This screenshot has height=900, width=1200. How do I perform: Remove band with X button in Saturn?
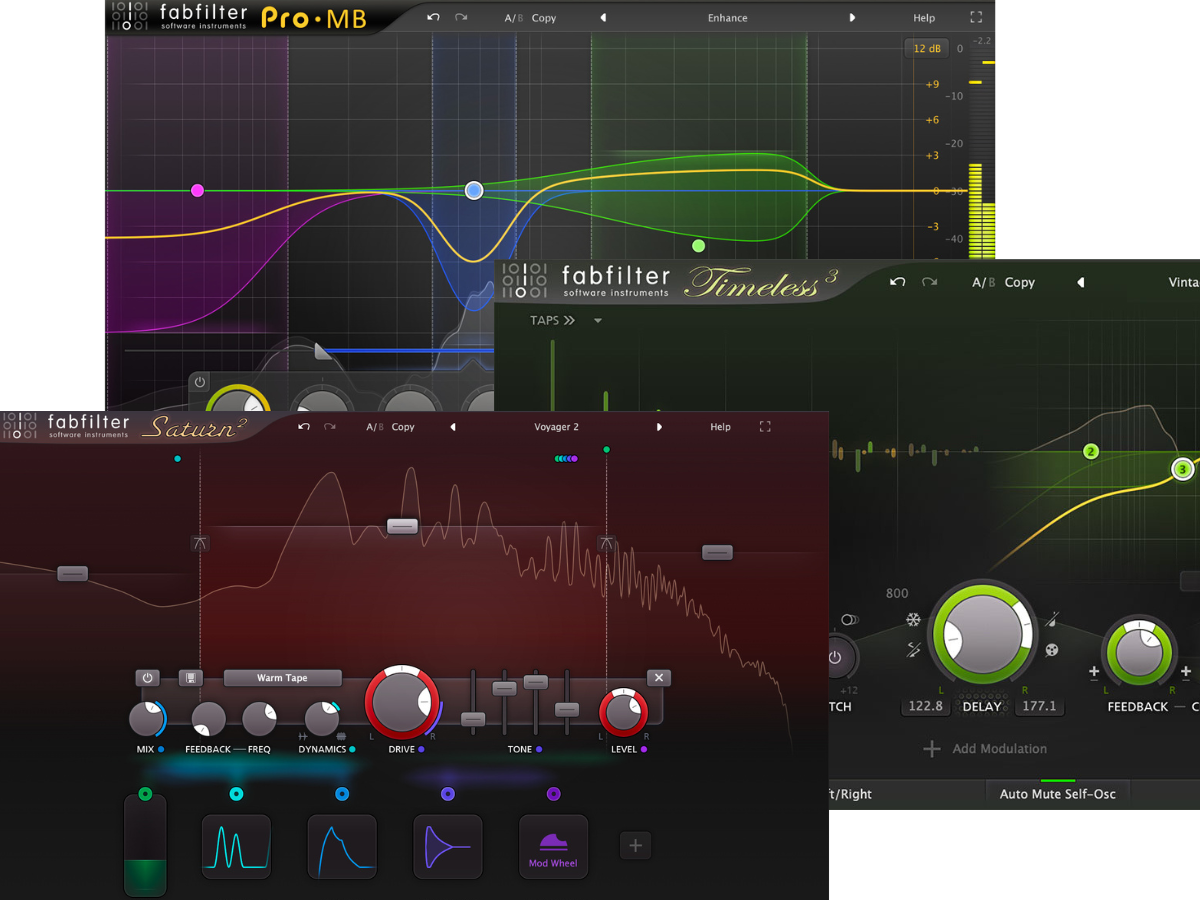point(658,678)
